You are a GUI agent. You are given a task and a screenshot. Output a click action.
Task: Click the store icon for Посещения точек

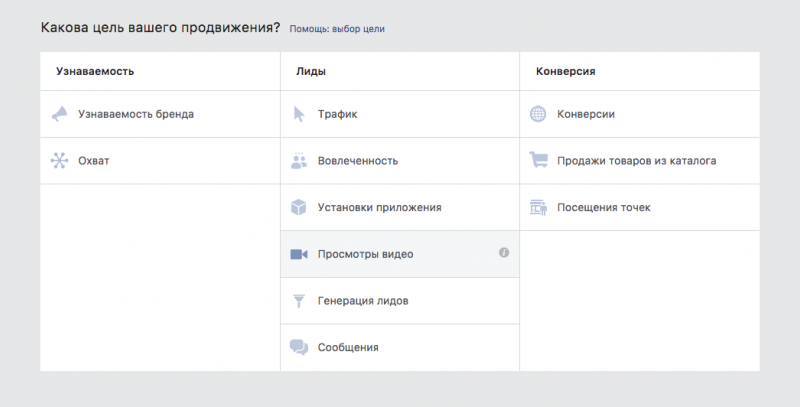pyautogui.click(x=538, y=207)
